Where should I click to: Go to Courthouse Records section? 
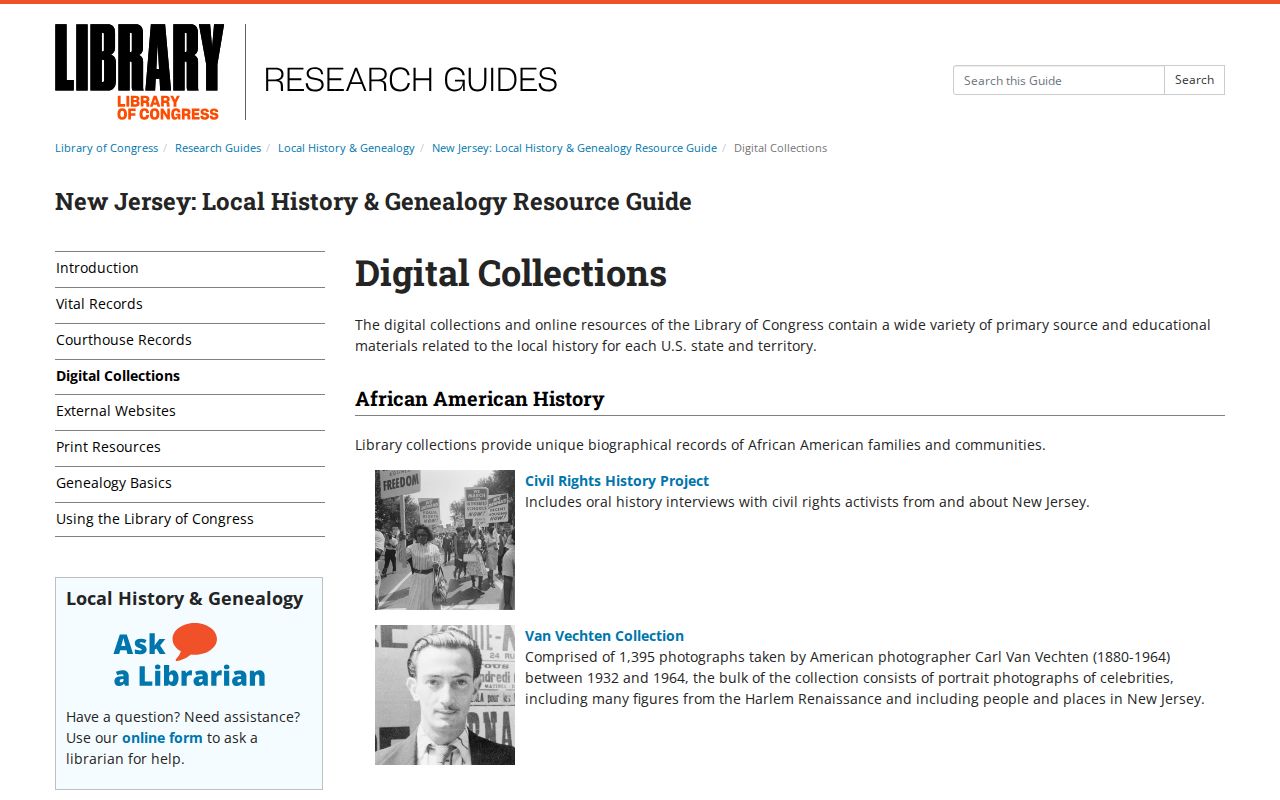click(x=190, y=340)
